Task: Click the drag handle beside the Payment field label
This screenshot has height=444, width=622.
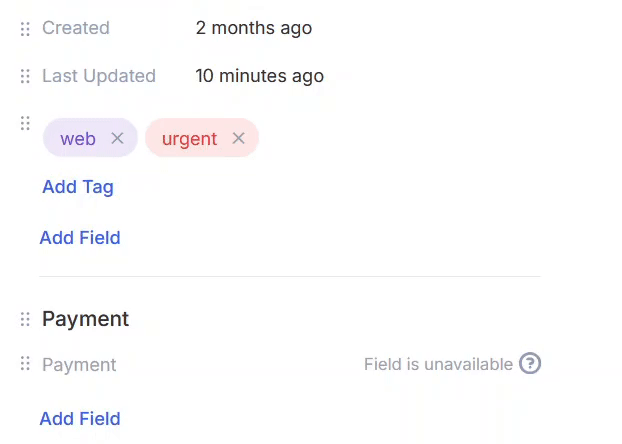Action: [x=26, y=365]
